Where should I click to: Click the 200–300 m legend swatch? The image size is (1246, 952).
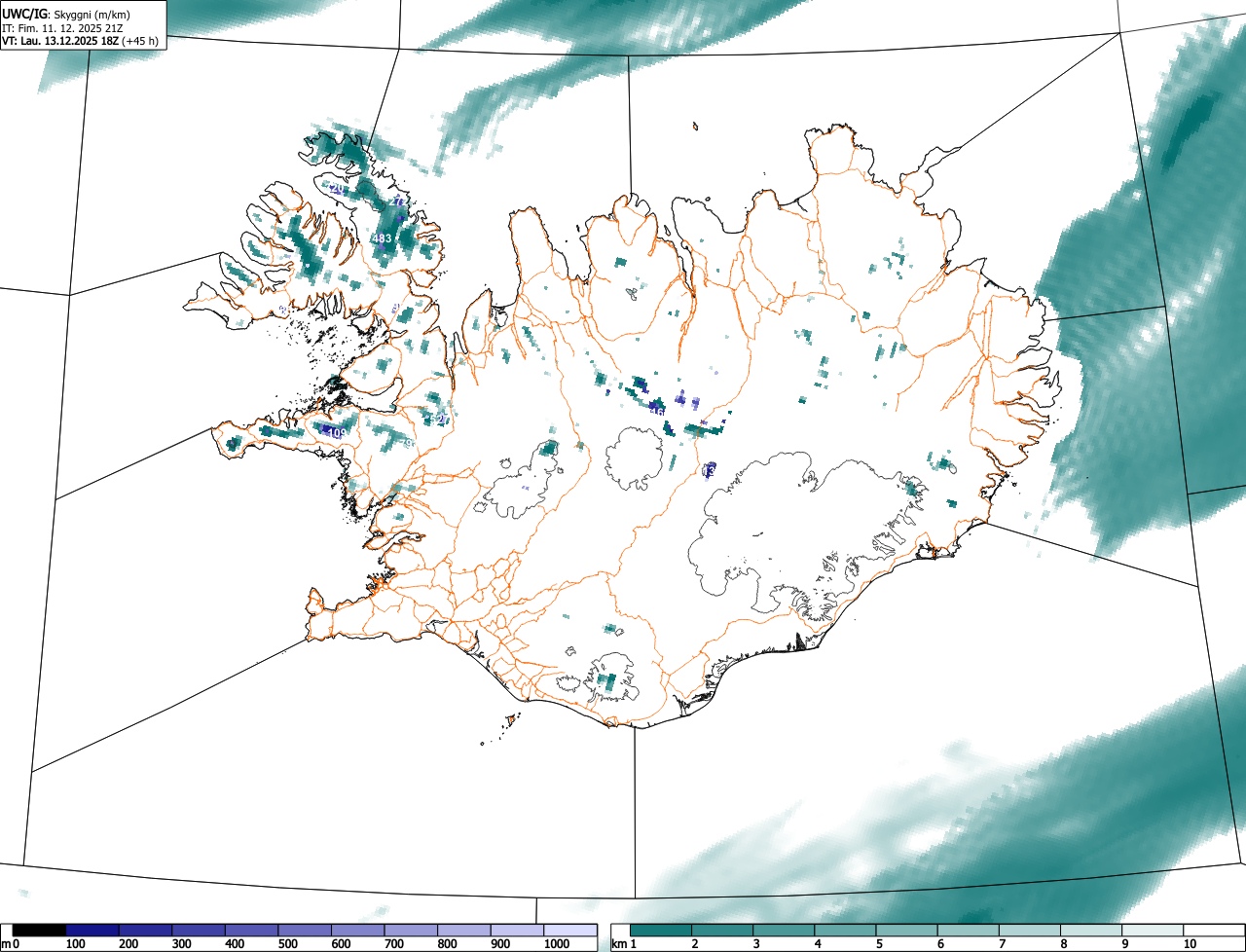point(145,930)
